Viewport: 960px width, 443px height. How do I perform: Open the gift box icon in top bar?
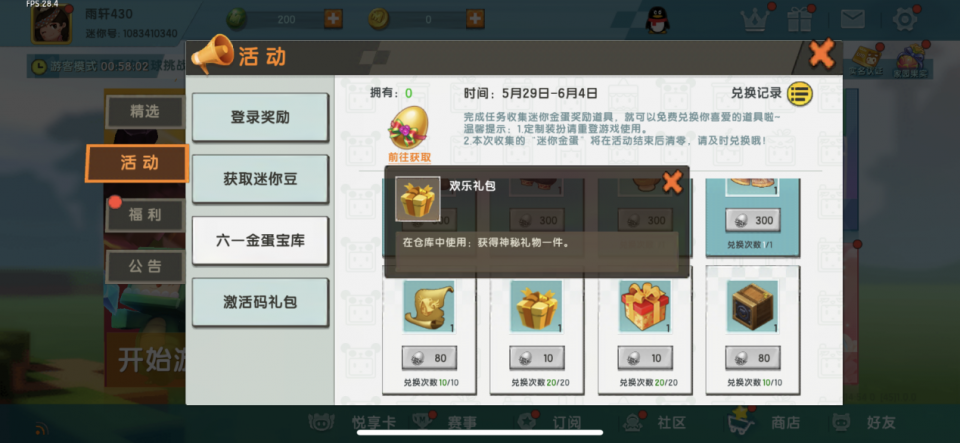pos(800,19)
